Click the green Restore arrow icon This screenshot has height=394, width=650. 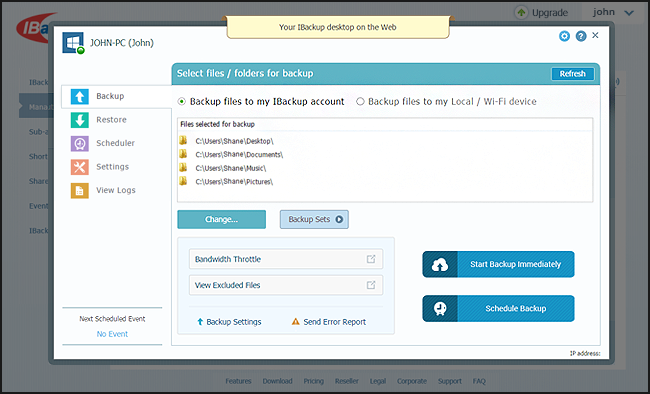point(80,120)
